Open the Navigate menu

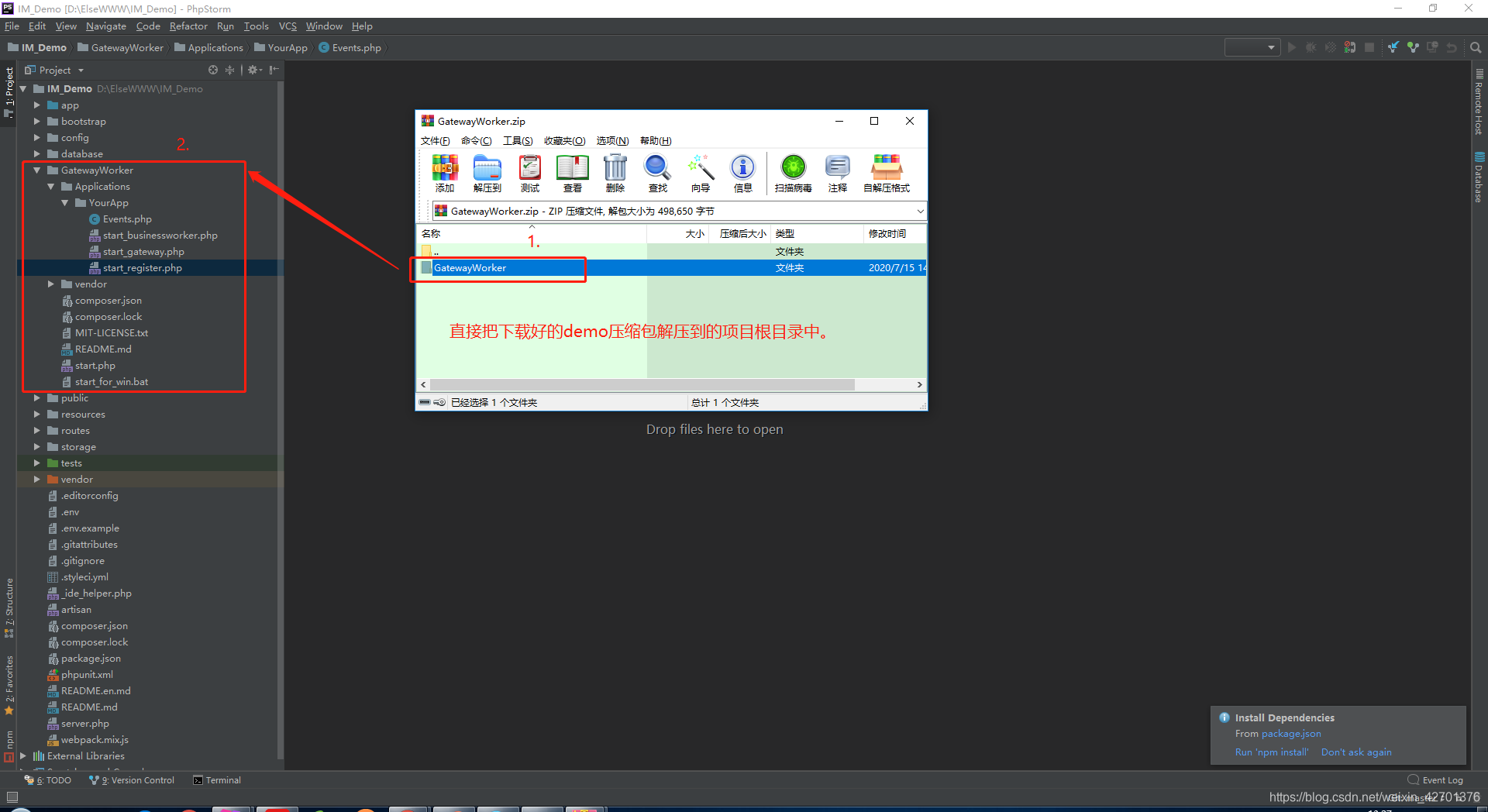click(106, 26)
